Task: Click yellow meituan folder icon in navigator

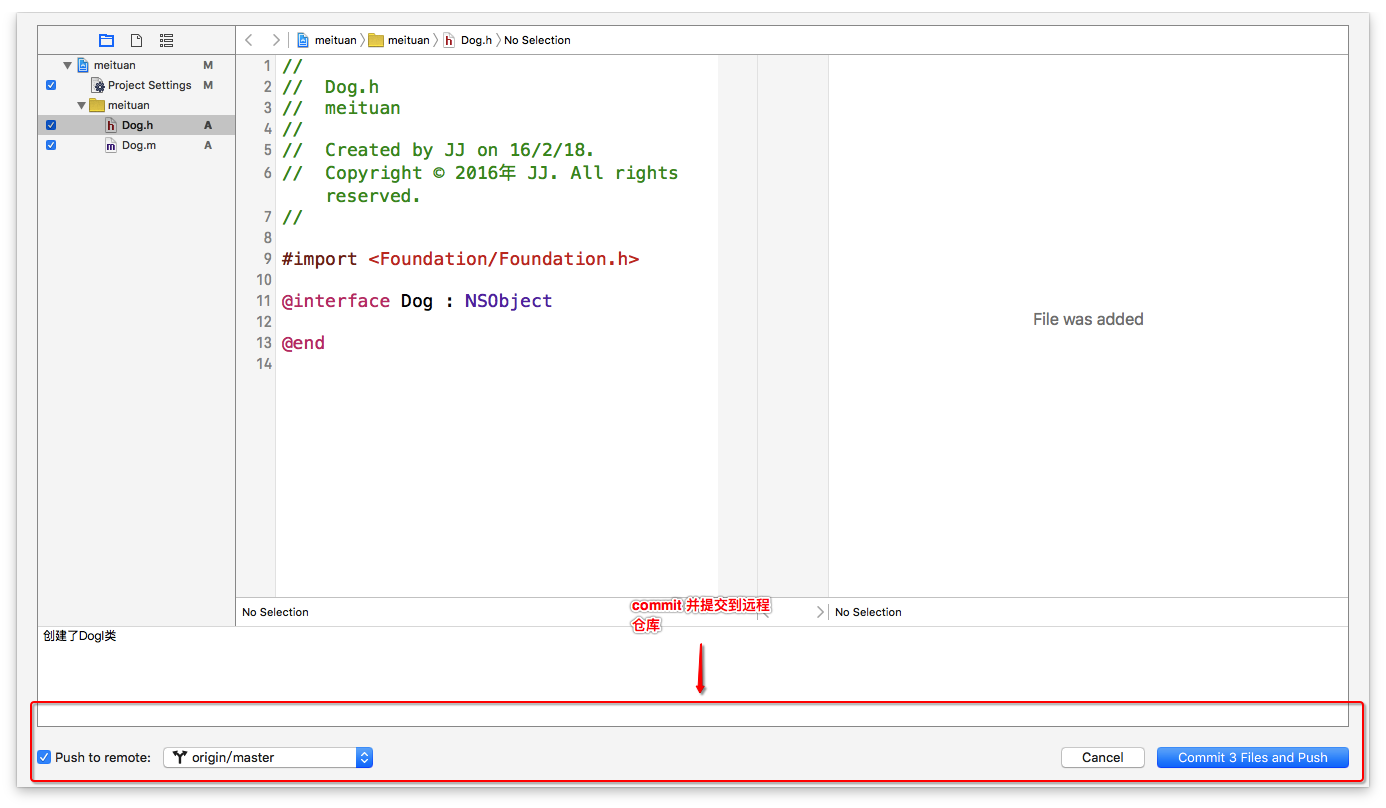Action: [x=97, y=105]
